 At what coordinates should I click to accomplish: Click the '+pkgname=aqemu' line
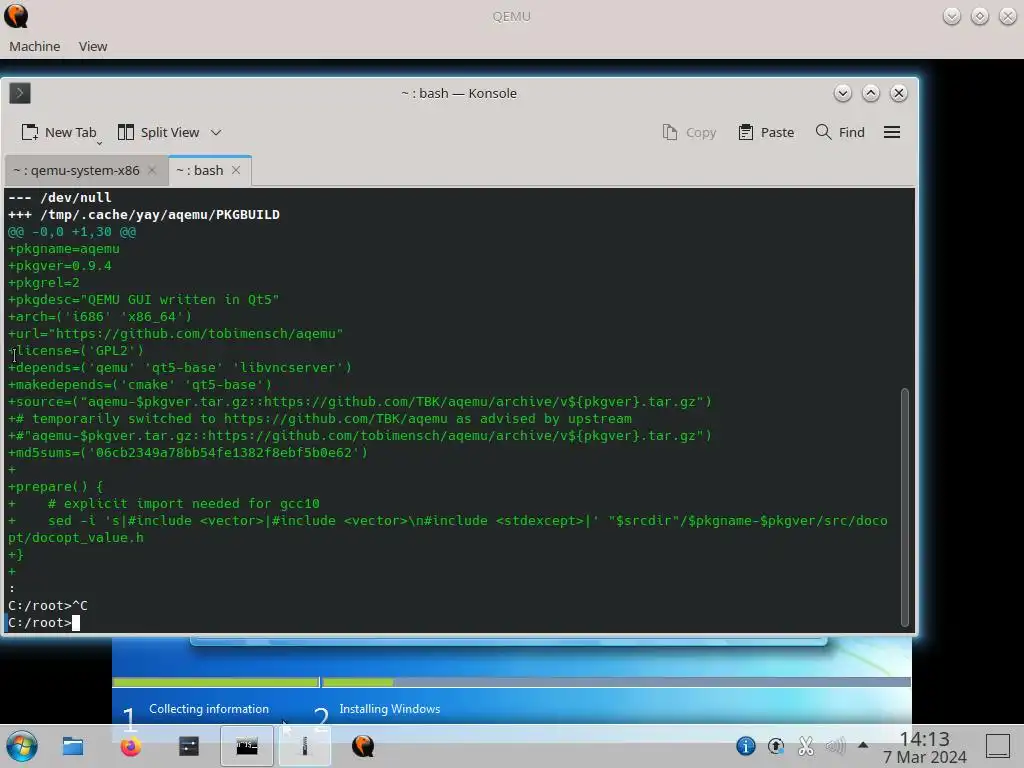64,249
